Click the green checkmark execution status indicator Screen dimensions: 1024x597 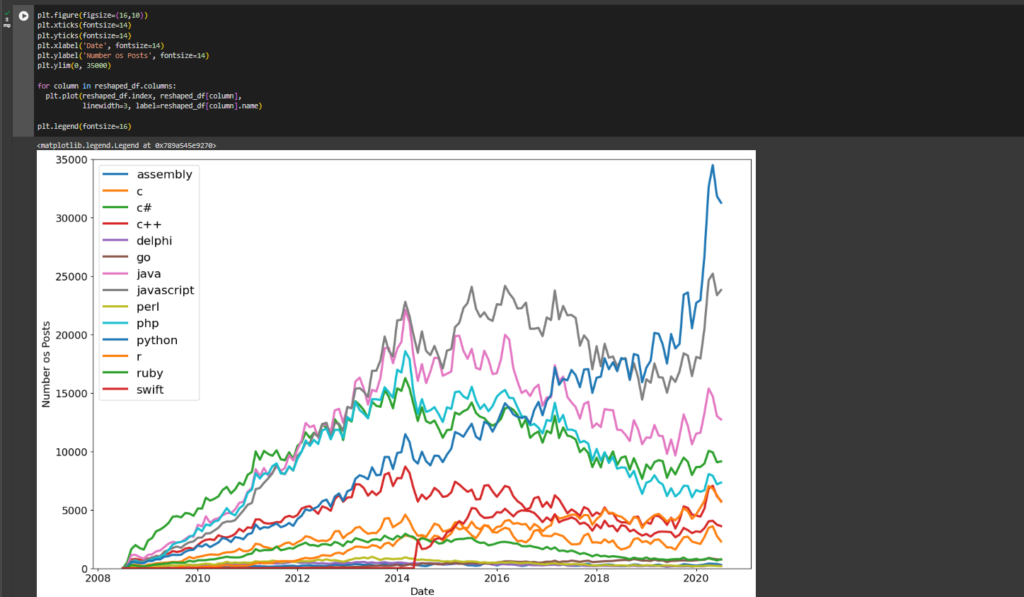tap(7, 13)
